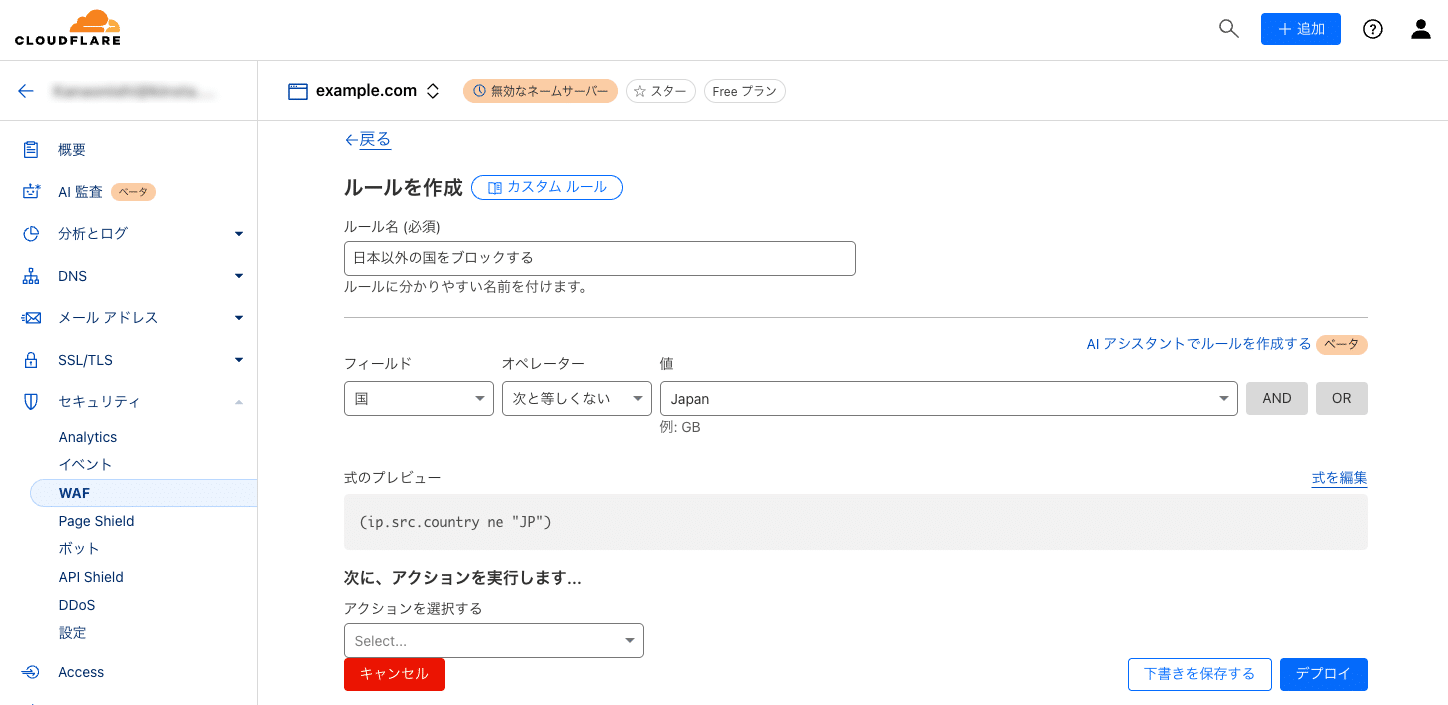This screenshot has width=1448, height=705.
Task: Select the DNS sidebar icon
Action: [30, 275]
